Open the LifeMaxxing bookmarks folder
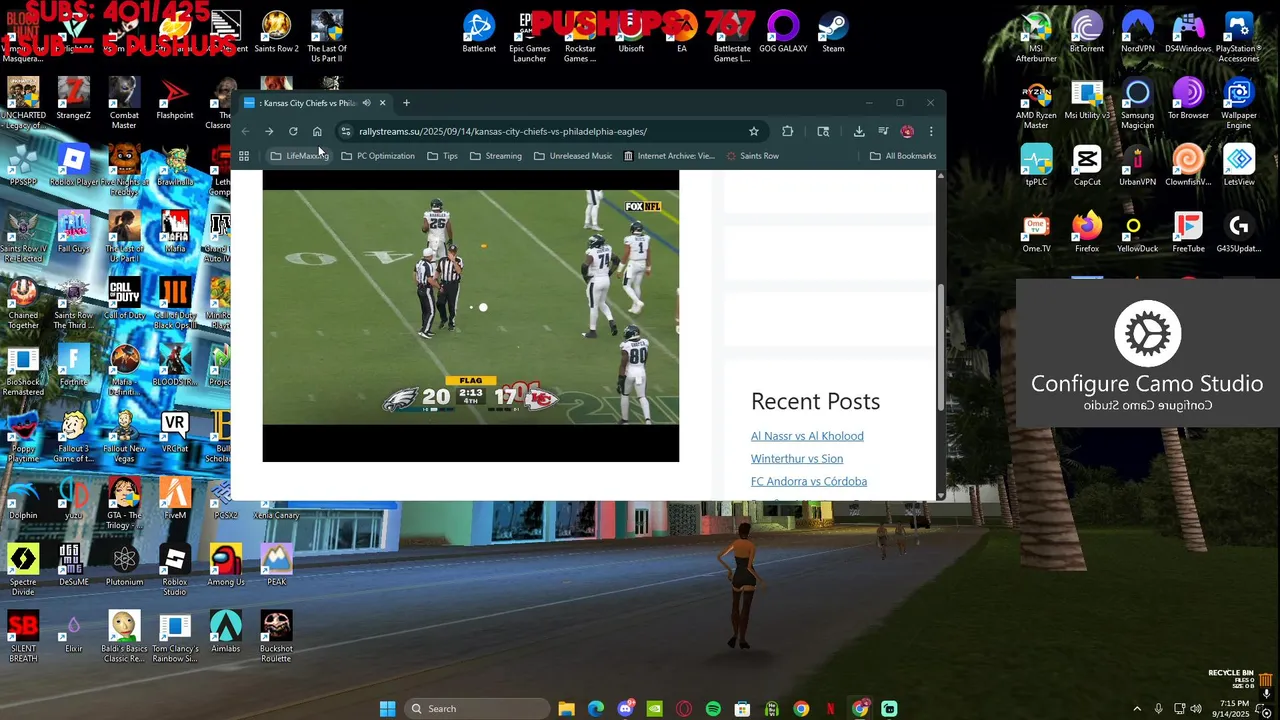The width and height of the screenshot is (1280, 720). [299, 156]
